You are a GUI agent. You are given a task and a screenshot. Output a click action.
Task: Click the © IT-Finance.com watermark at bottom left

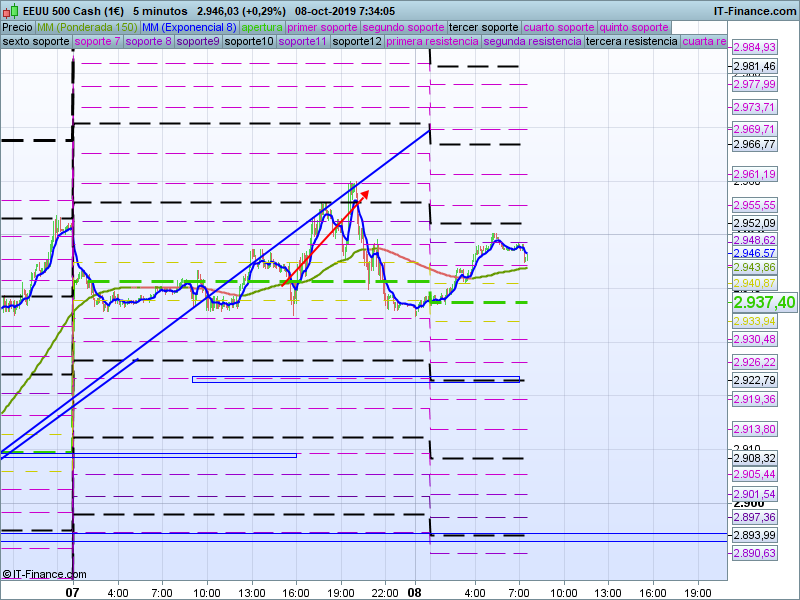(44, 574)
